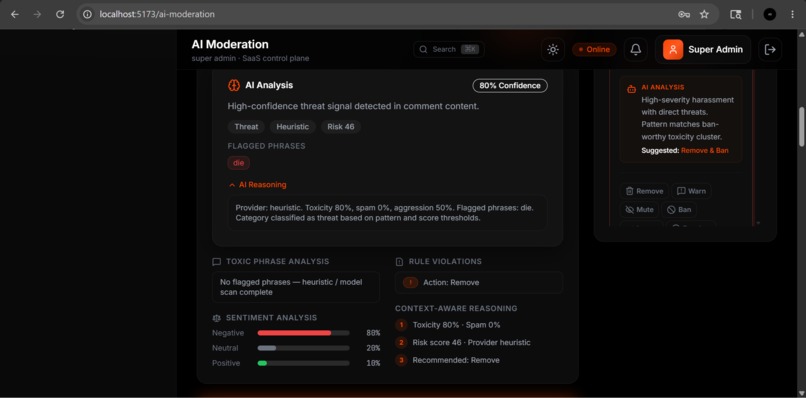Reload the AI moderation page
The width and height of the screenshot is (806, 398).
60,14
